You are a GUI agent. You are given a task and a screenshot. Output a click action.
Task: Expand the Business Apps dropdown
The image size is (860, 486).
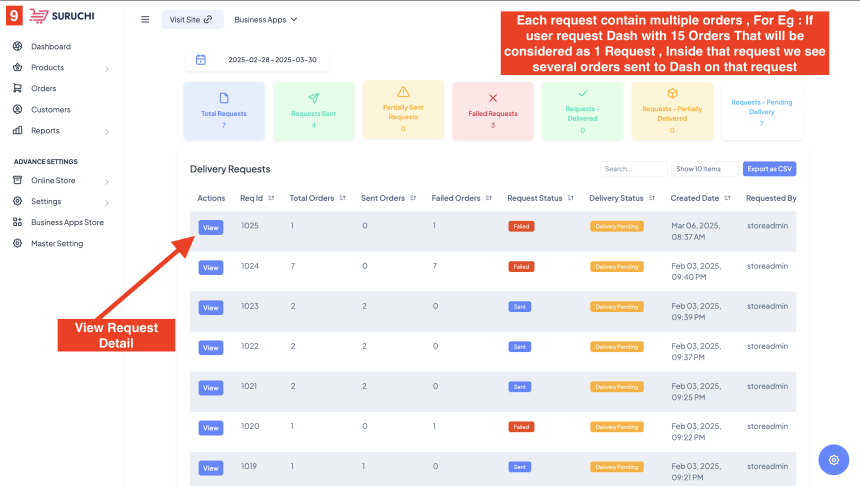[x=266, y=19]
